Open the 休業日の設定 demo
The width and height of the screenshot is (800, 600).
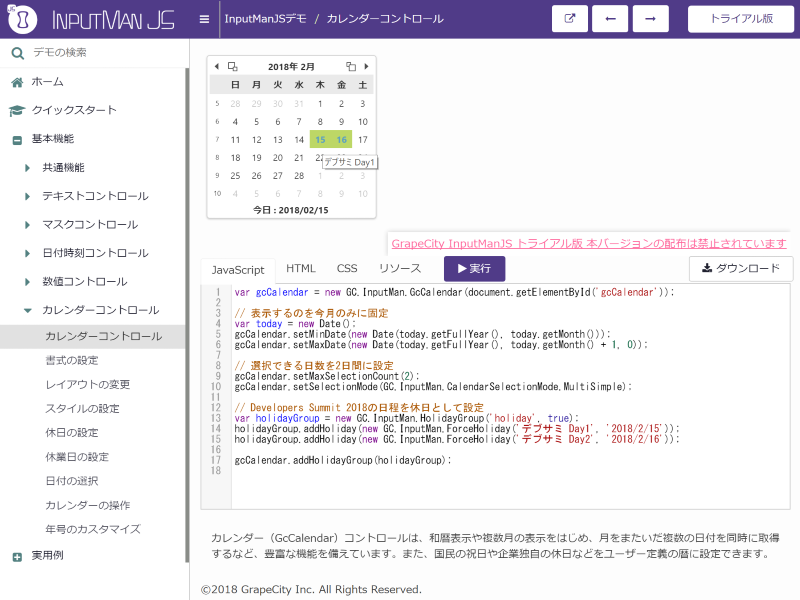[77, 457]
